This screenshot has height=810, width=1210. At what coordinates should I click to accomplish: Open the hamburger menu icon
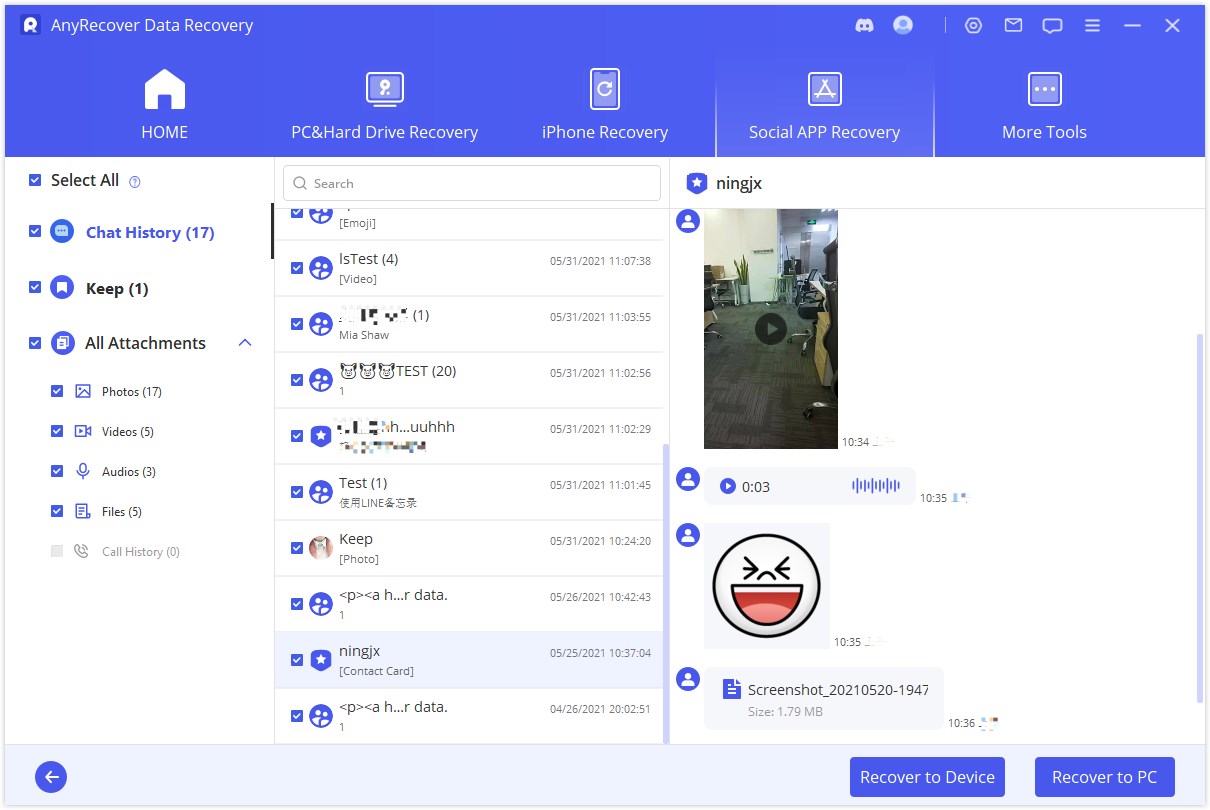pyautogui.click(x=1092, y=25)
